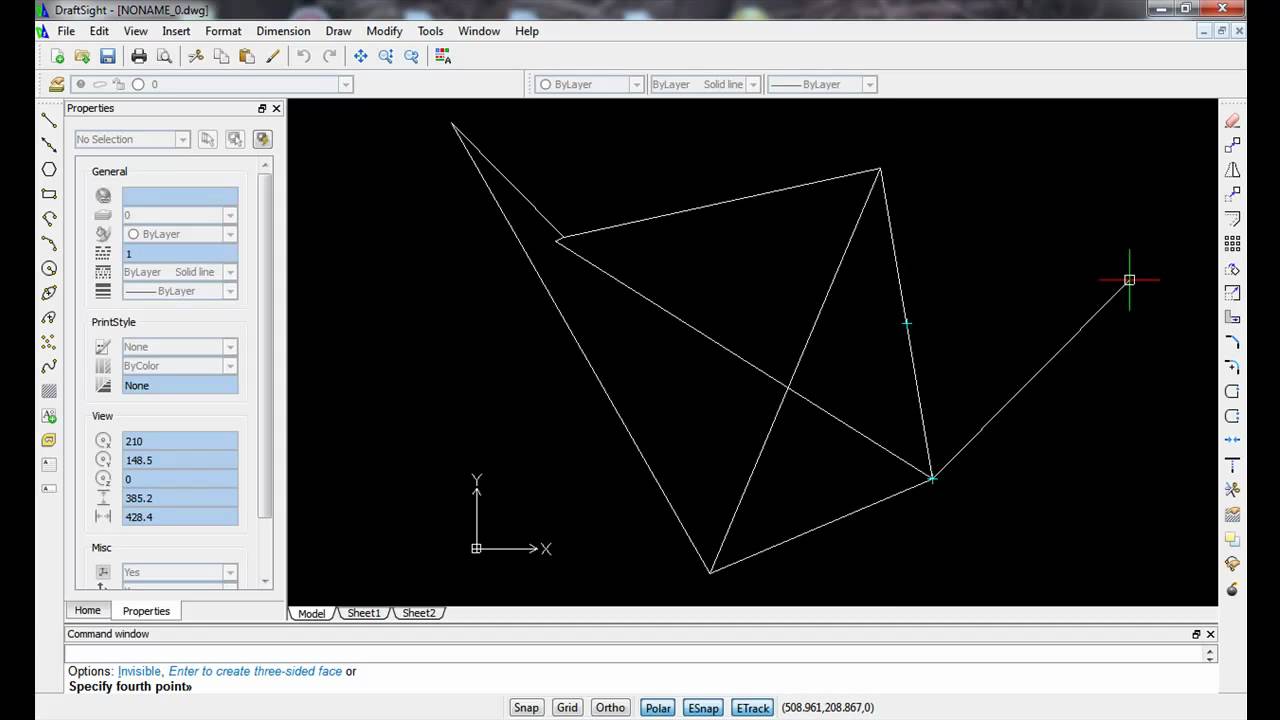Click the command window input field
Screen dimensions: 1280x720
634,654
